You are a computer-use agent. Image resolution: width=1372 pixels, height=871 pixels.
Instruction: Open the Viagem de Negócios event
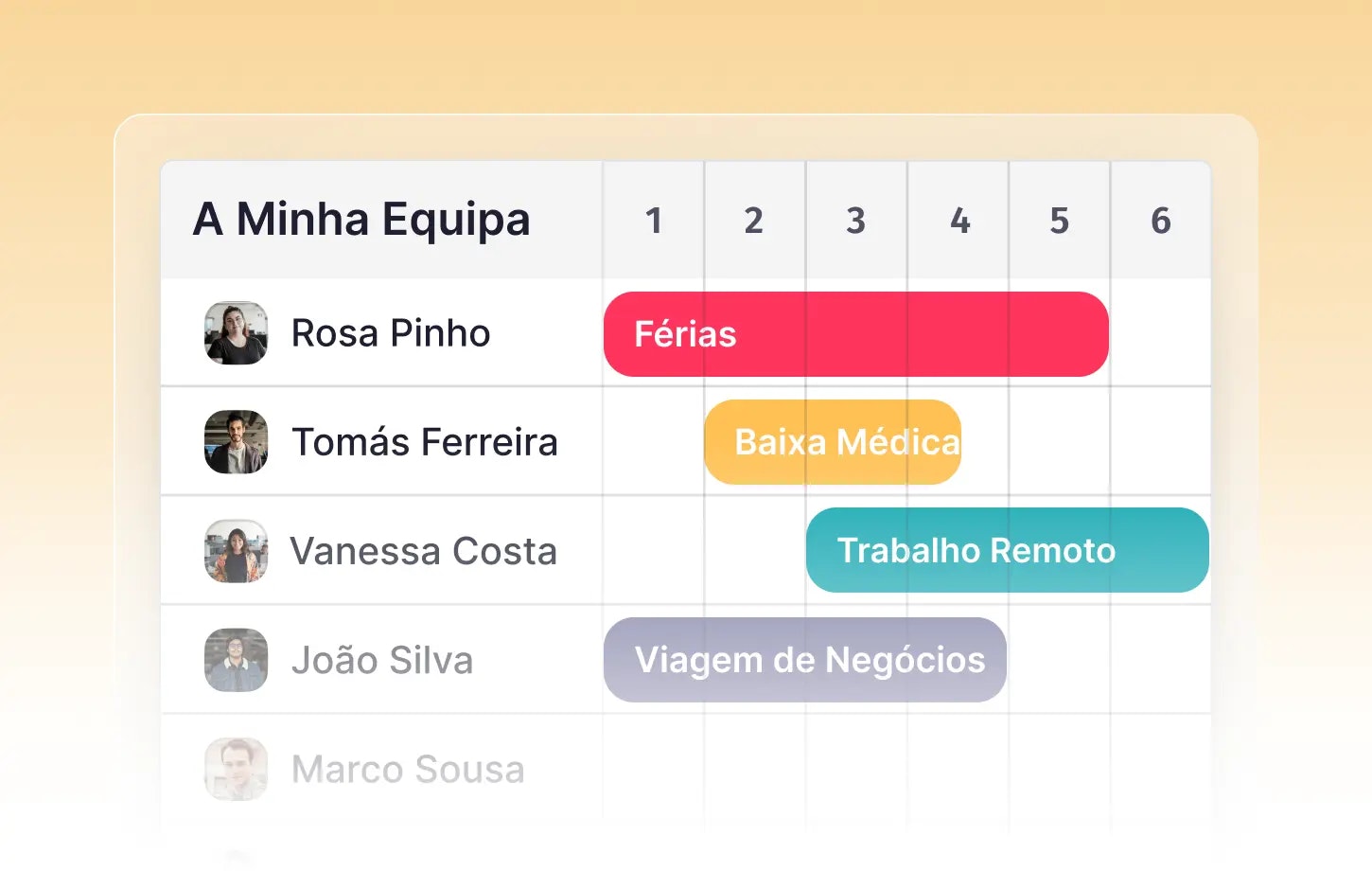tap(805, 660)
